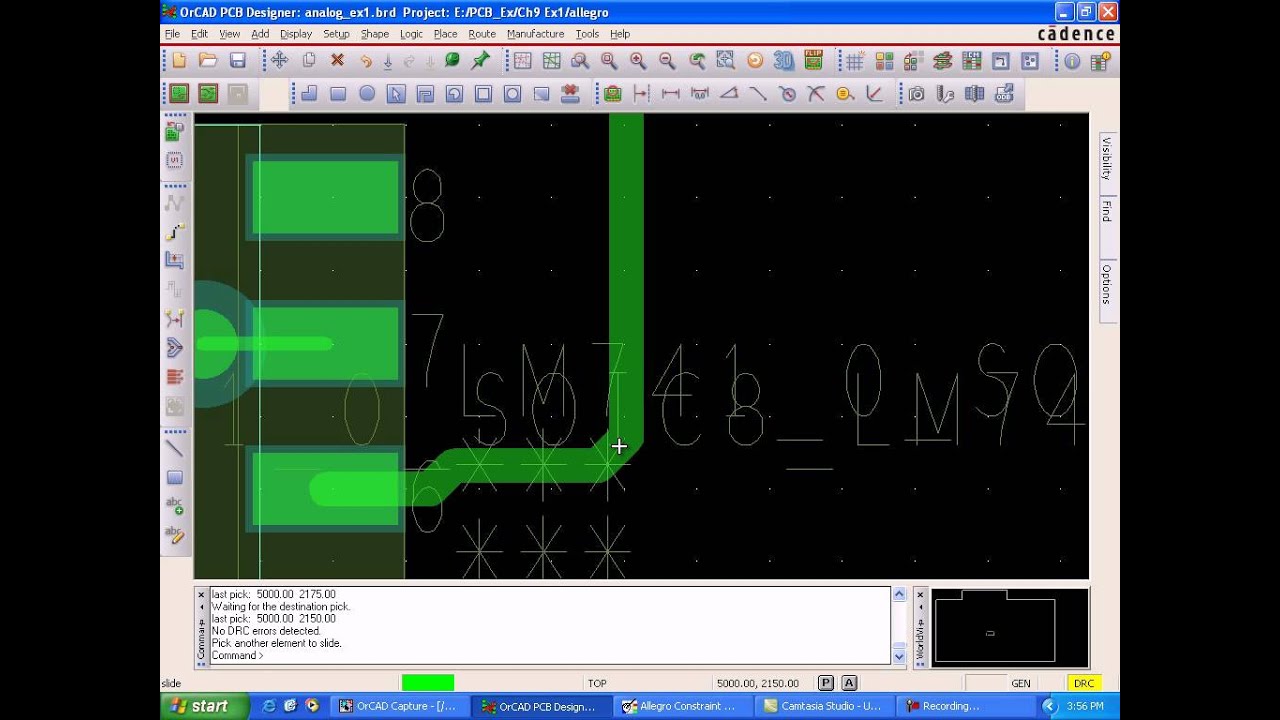Open the Constraint Manager icon
This screenshot has width=1280, height=720.
coord(971,61)
